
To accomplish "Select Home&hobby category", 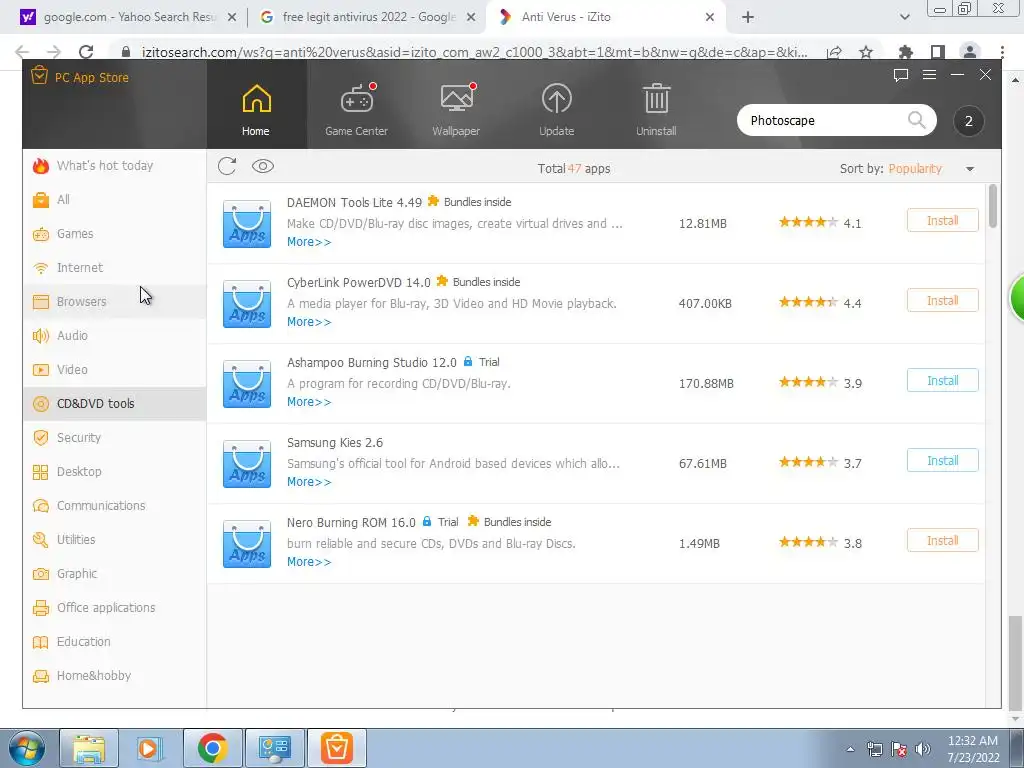I will (114, 675).
